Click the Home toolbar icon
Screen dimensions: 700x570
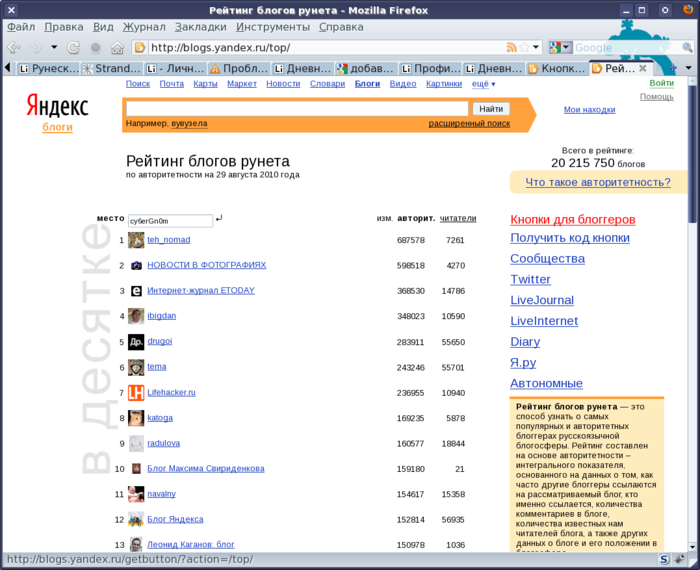coord(117,47)
